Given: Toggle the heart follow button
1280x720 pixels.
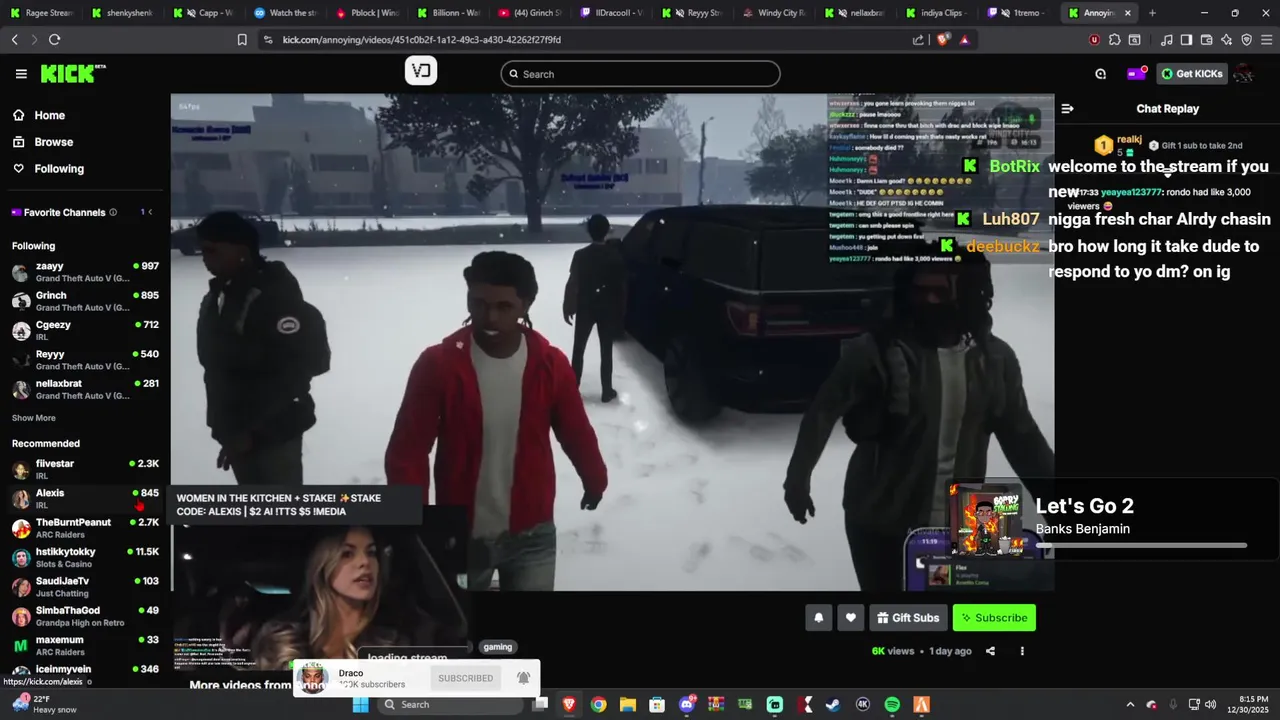Looking at the screenshot, I should 851,618.
